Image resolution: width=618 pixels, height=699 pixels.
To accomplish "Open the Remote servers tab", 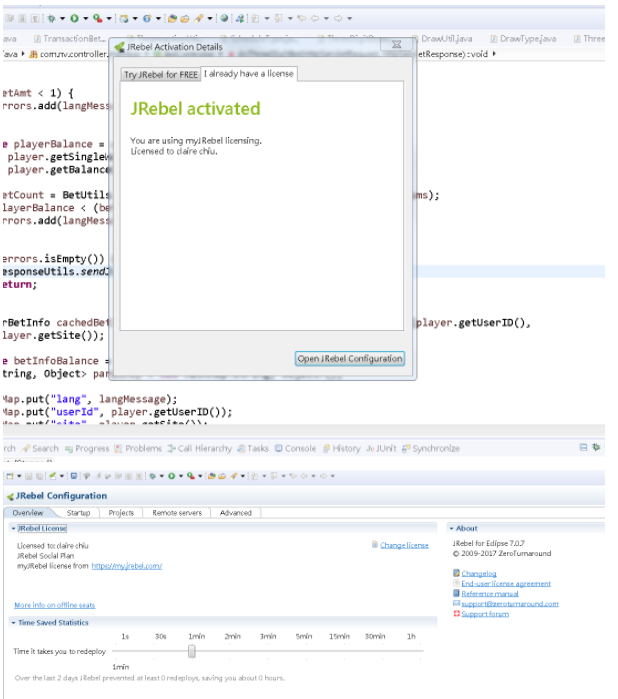I will point(177,513).
